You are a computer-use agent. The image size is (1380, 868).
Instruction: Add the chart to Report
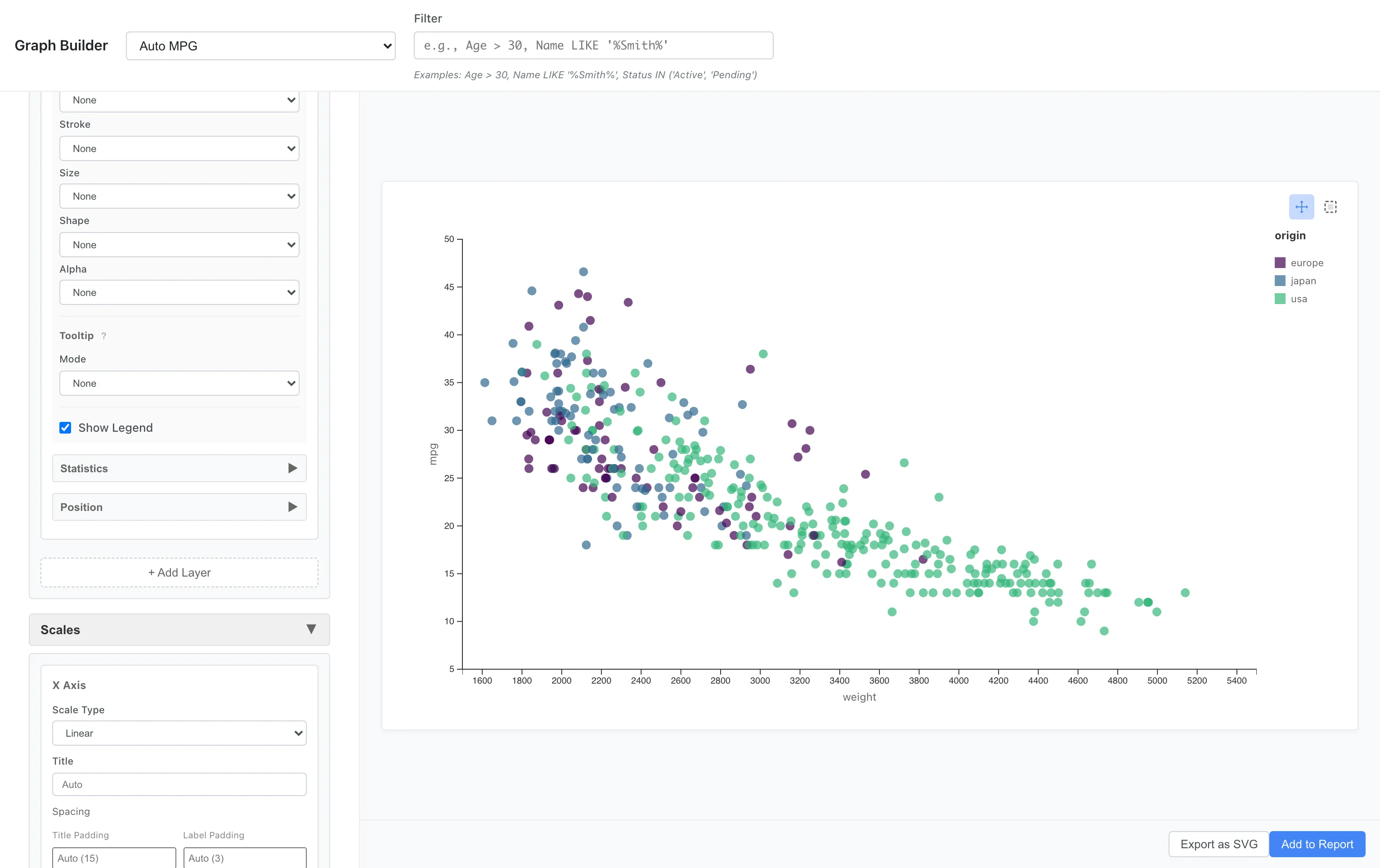[x=1317, y=844]
